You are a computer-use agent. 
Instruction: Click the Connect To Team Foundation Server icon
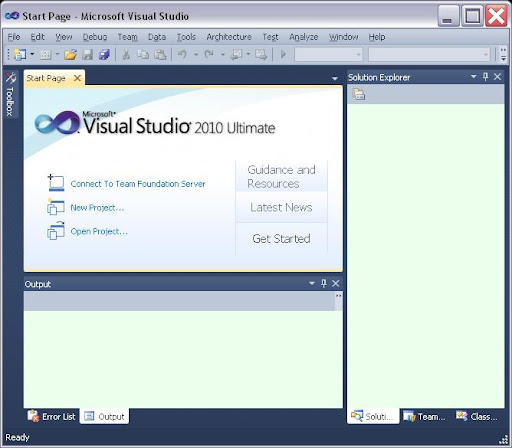coord(56,183)
